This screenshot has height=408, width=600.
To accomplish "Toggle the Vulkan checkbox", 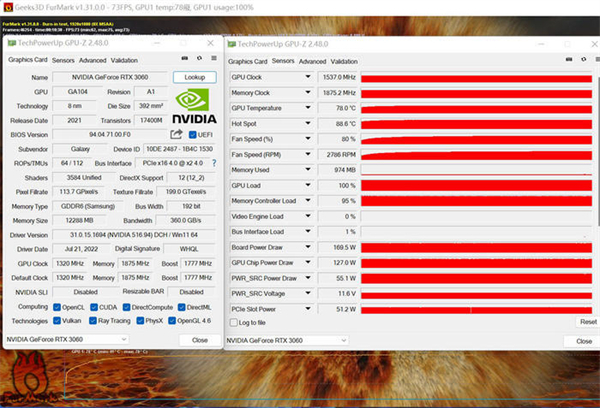I will point(57,321).
